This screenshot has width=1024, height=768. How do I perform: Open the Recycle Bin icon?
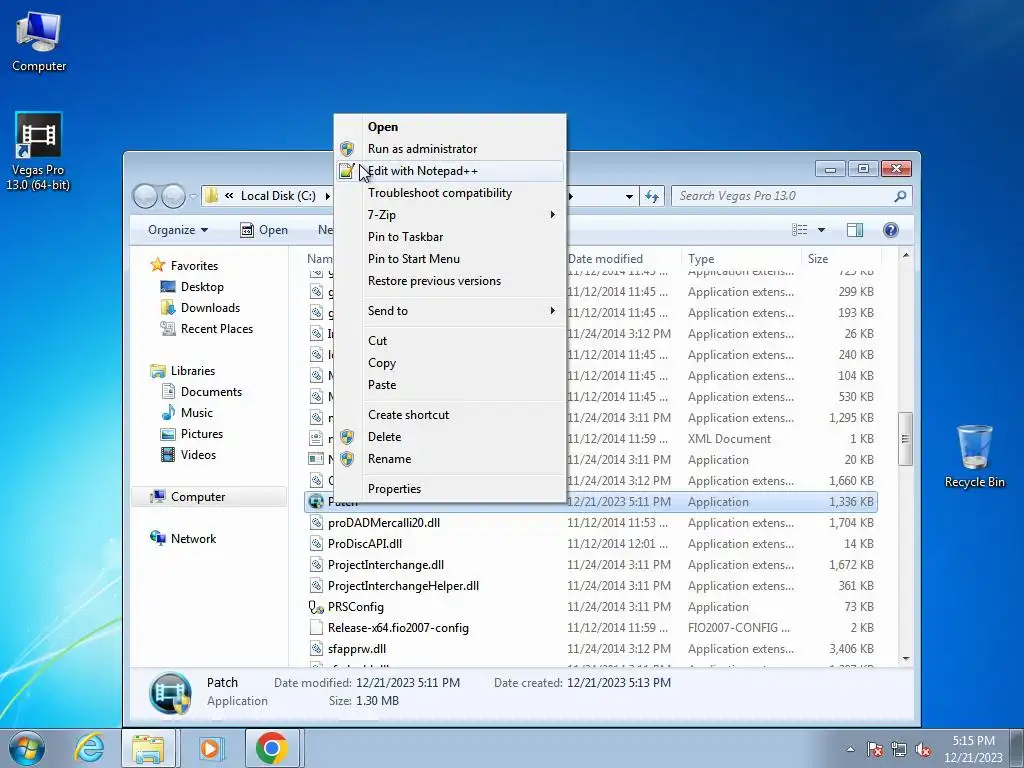point(974,456)
